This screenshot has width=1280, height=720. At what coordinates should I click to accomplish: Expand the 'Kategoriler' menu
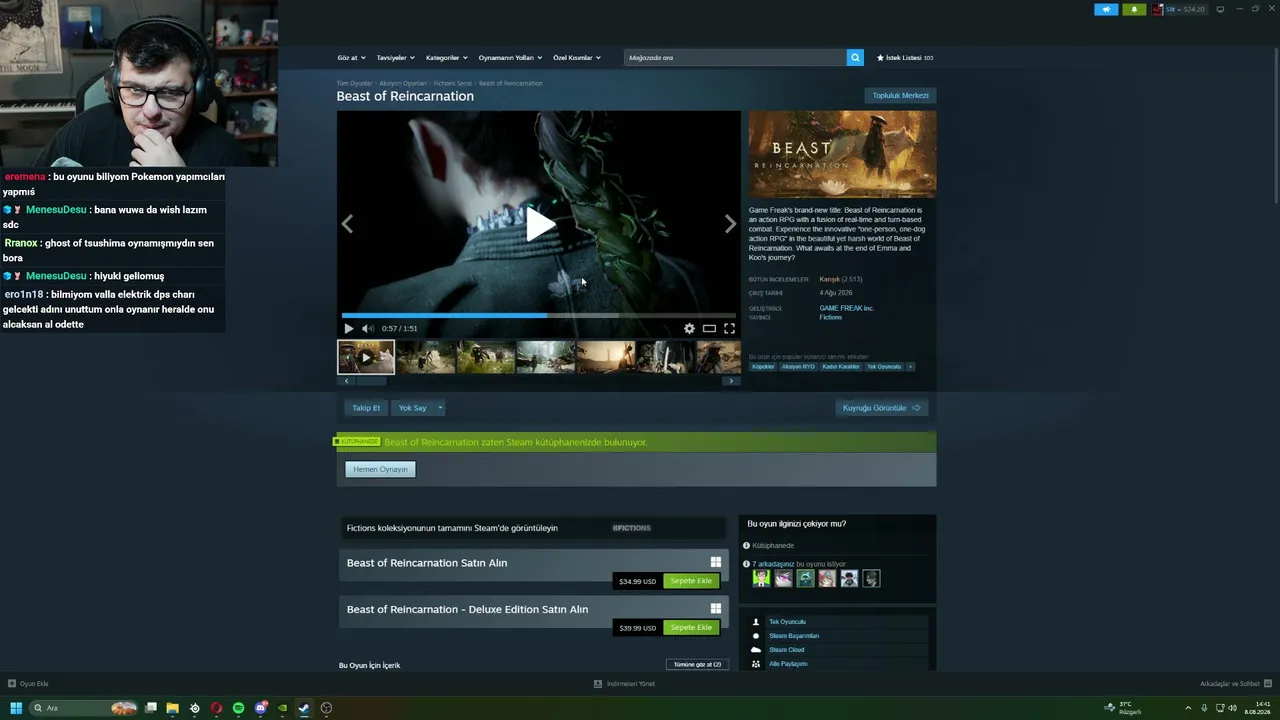(446, 58)
